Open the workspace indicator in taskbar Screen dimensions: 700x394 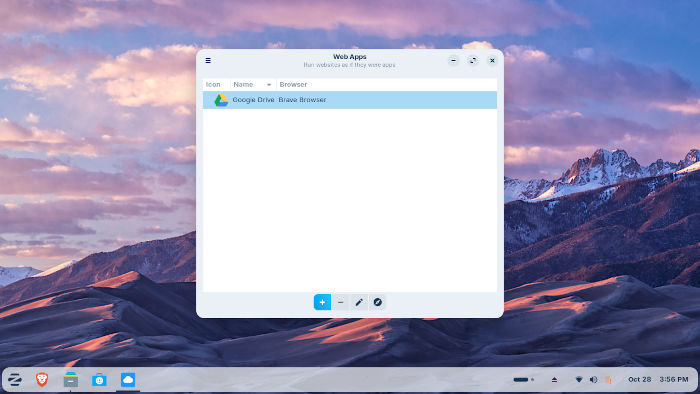[x=523, y=380]
